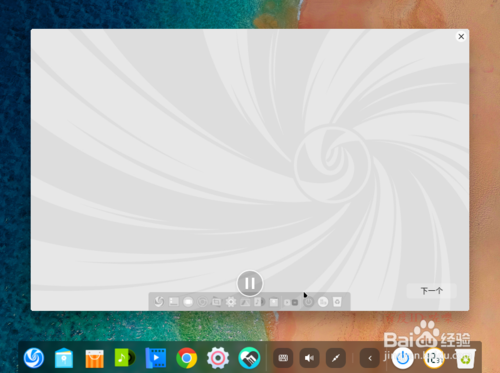
Task: Open the file manager dock icon
Action: [x=64, y=358]
